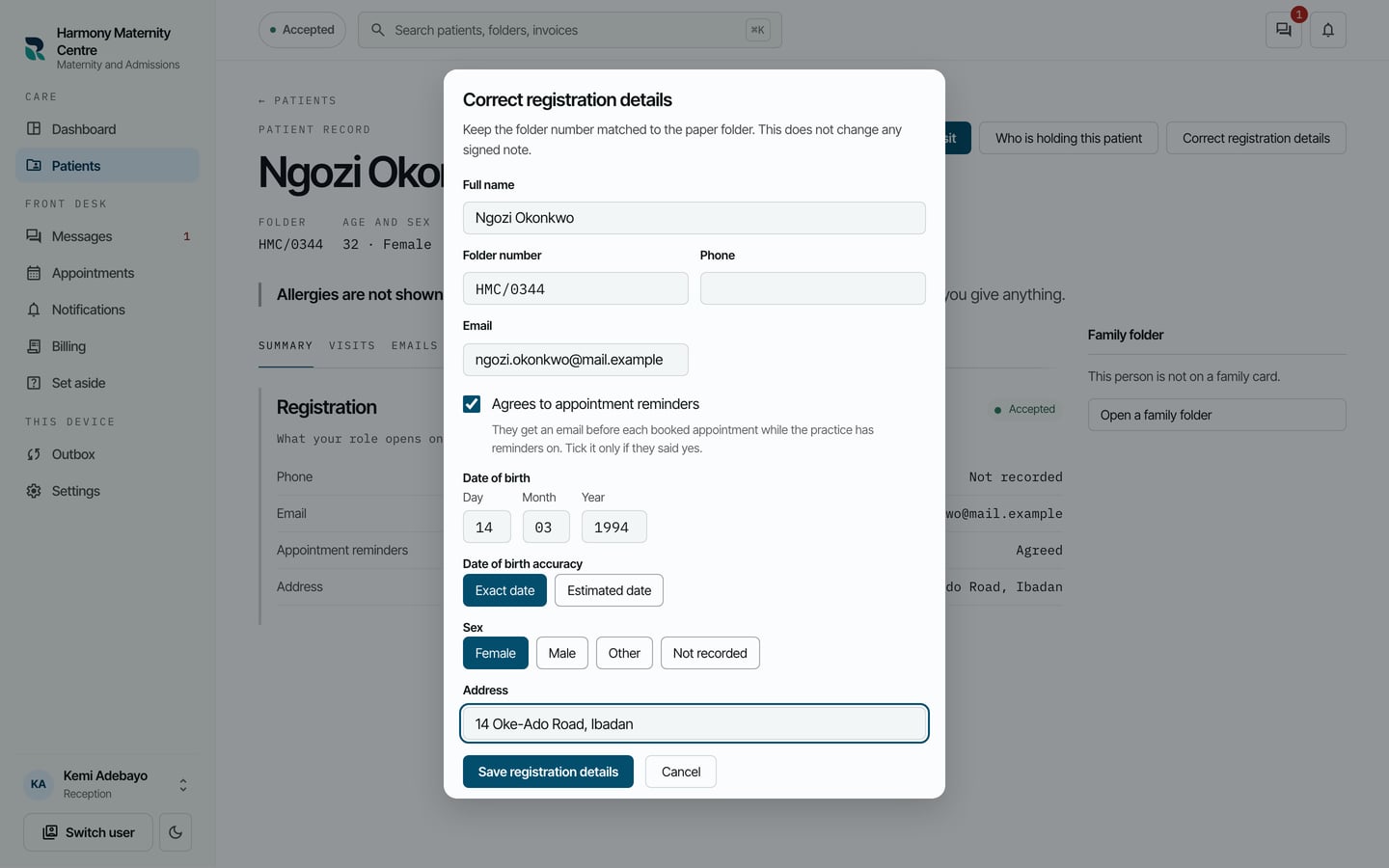The image size is (1389, 868).
Task: Cancel the registration dialog
Action: pyautogui.click(x=681, y=772)
